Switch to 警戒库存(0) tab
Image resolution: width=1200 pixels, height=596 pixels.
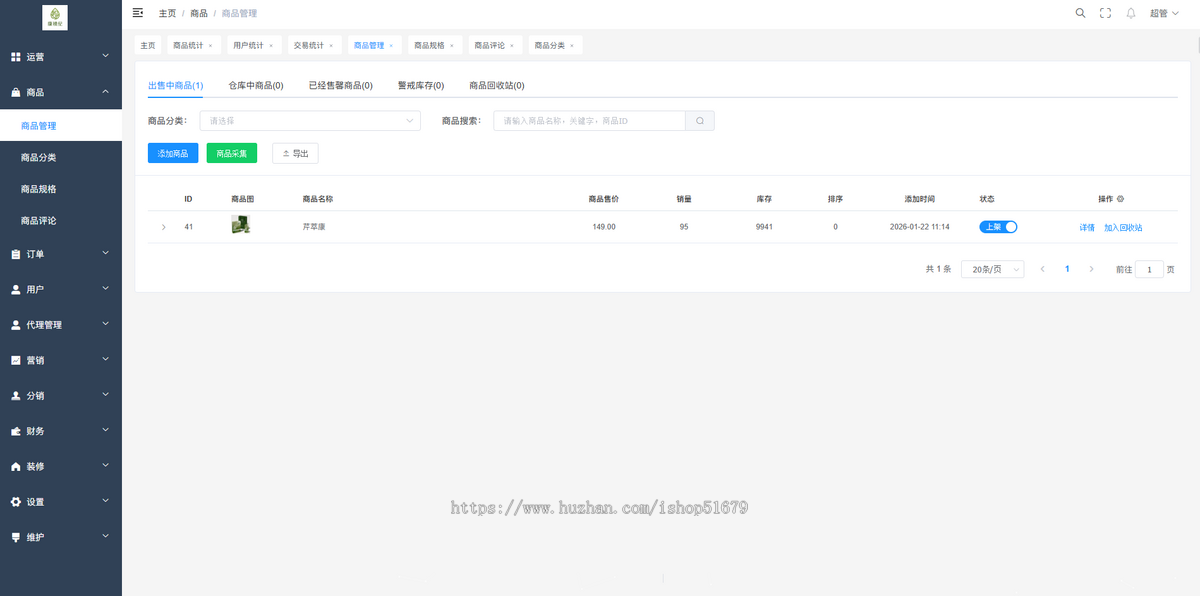tap(421, 86)
